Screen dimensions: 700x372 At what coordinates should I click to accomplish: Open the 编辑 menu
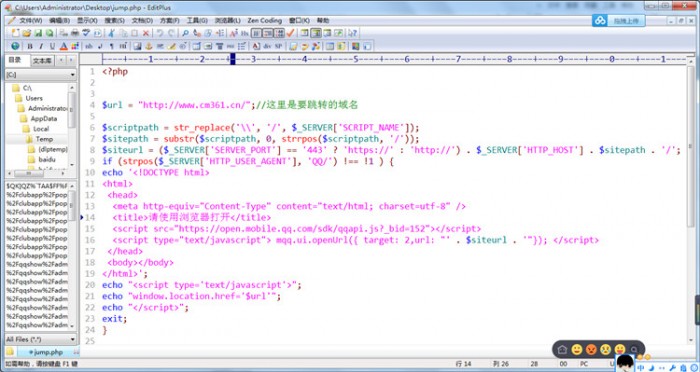59,21
